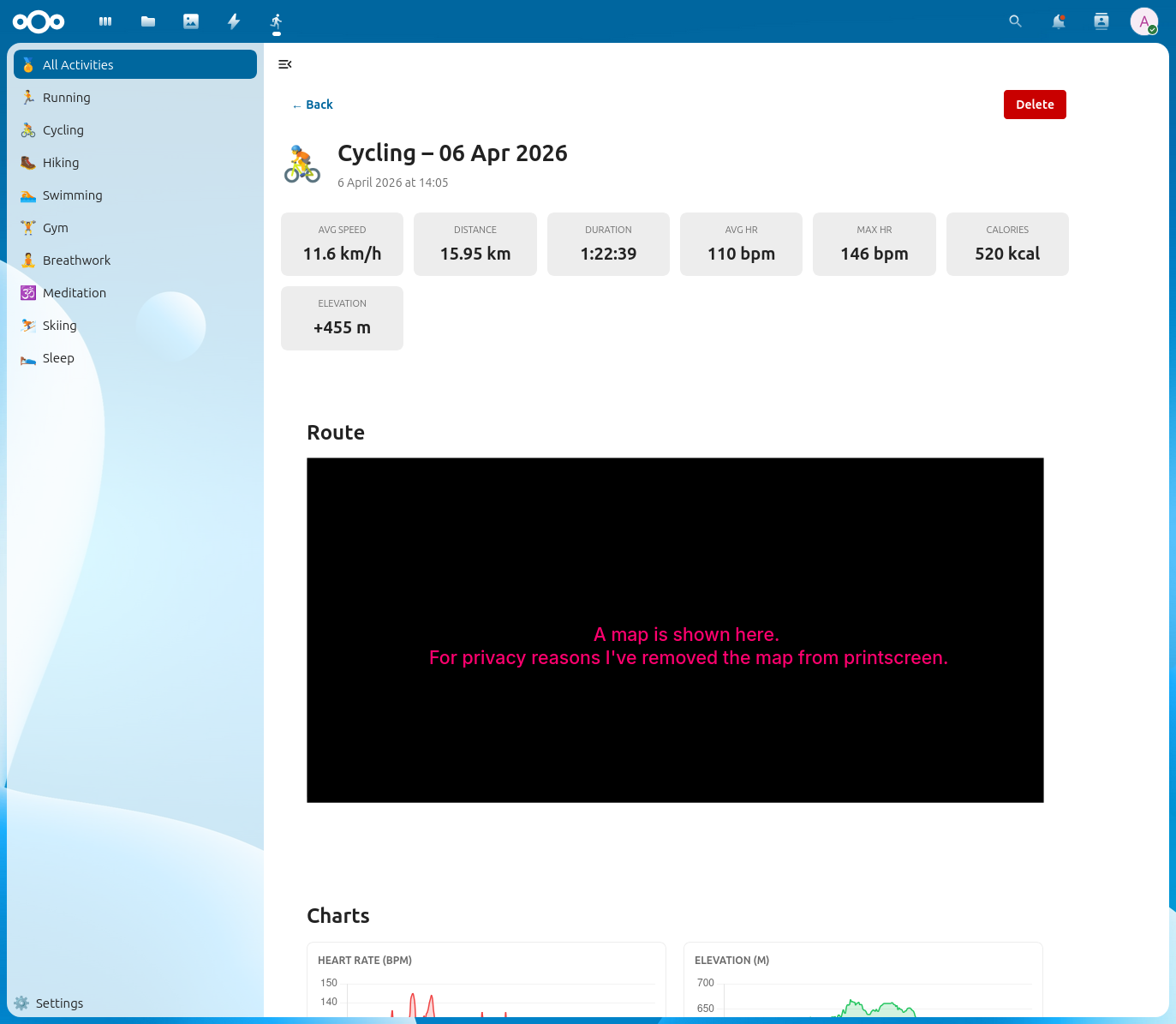The height and width of the screenshot is (1024, 1176).
Task: Open the Contacts menu
Action: (1101, 21)
